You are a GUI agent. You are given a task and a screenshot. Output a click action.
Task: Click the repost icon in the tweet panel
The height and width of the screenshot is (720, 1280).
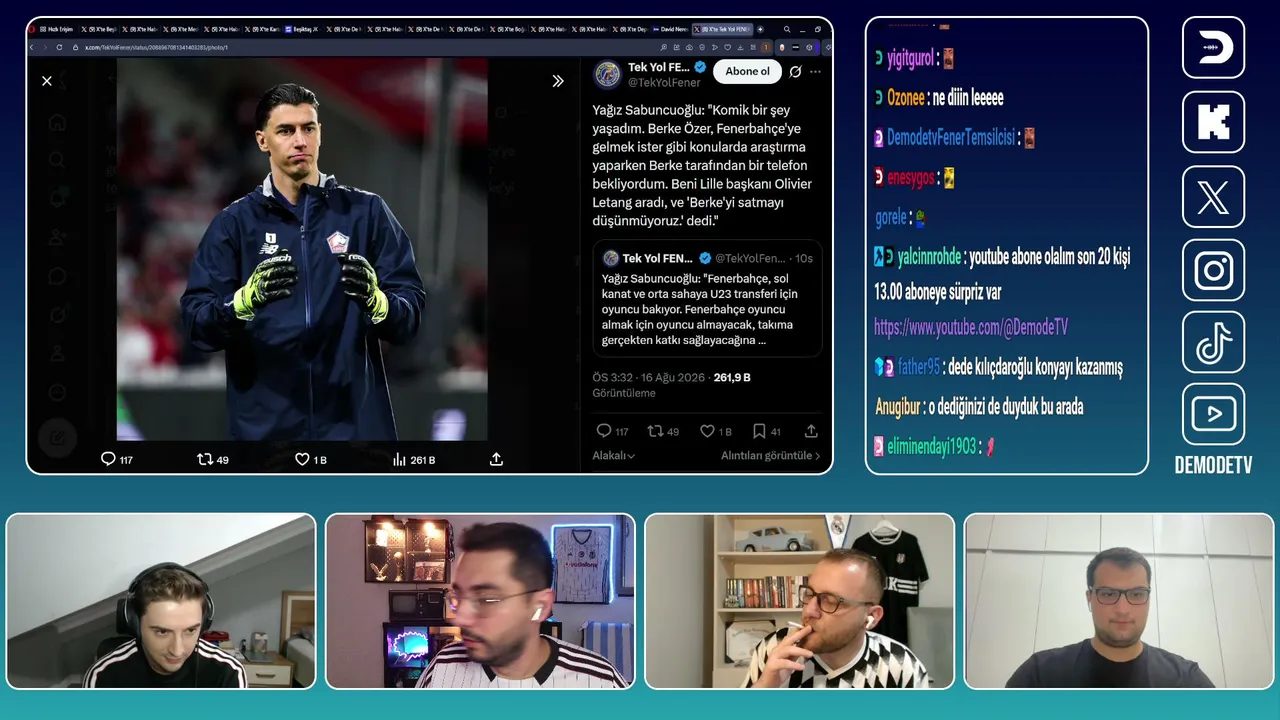[655, 431]
